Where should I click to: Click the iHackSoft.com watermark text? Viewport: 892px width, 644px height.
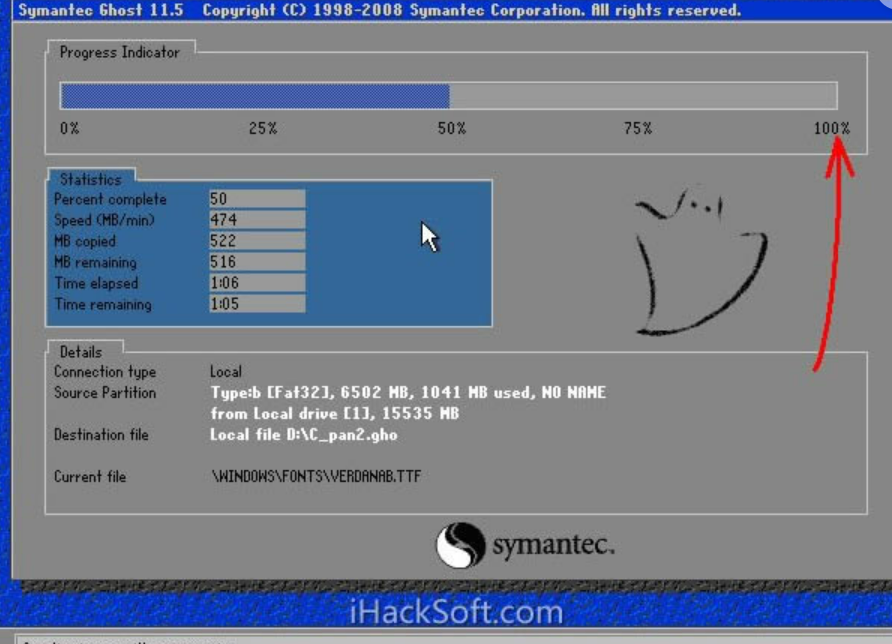(x=456, y=611)
